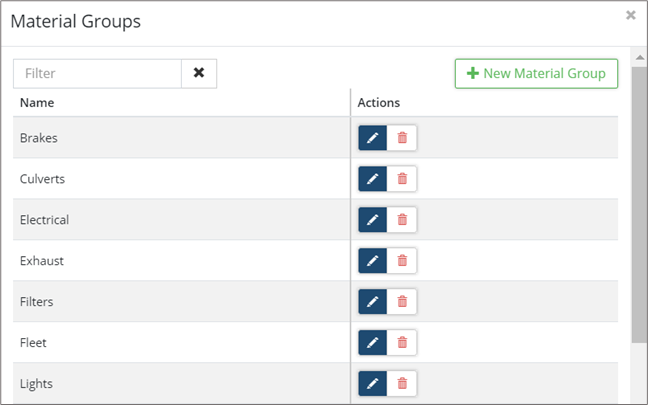
Task: Edit the Exhaust material group
Action: [x=372, y=261]
